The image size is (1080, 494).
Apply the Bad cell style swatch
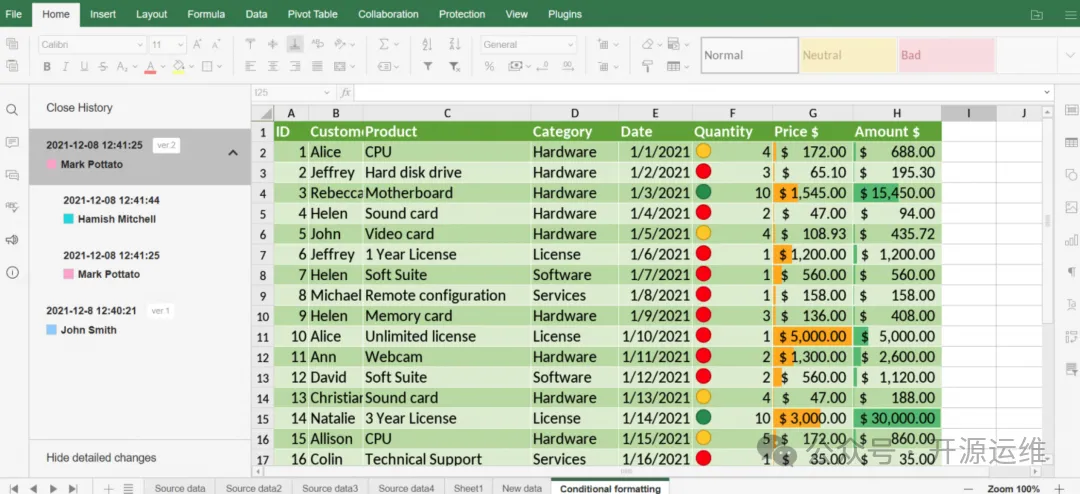coord(945,55)
